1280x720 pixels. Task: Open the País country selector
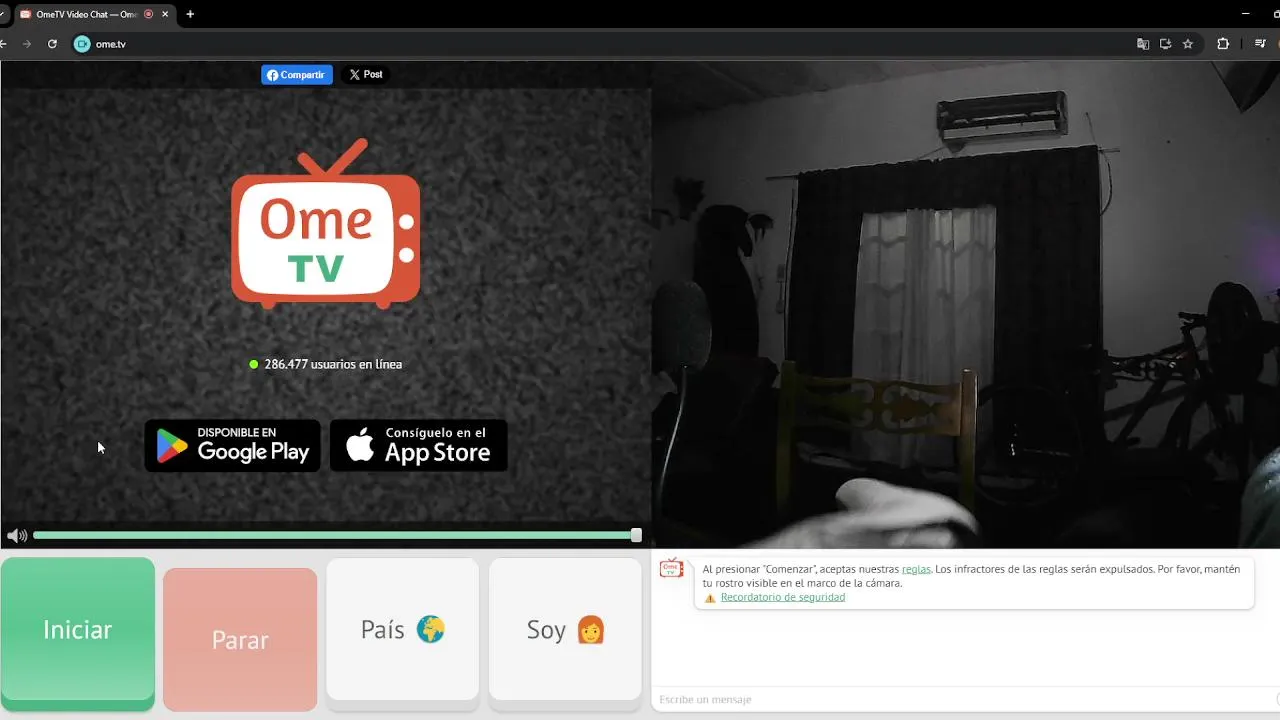403,630
